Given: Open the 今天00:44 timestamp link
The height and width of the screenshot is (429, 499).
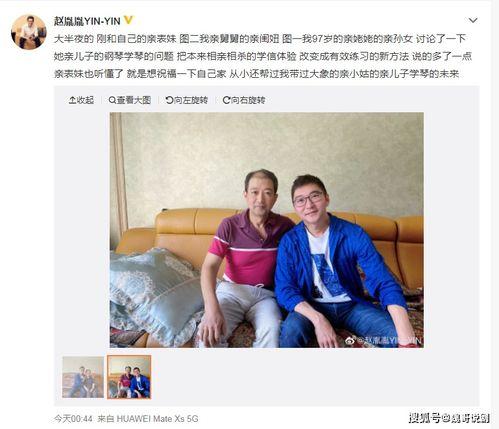Looking at the screenshot, I should click(x=73, y=419).
